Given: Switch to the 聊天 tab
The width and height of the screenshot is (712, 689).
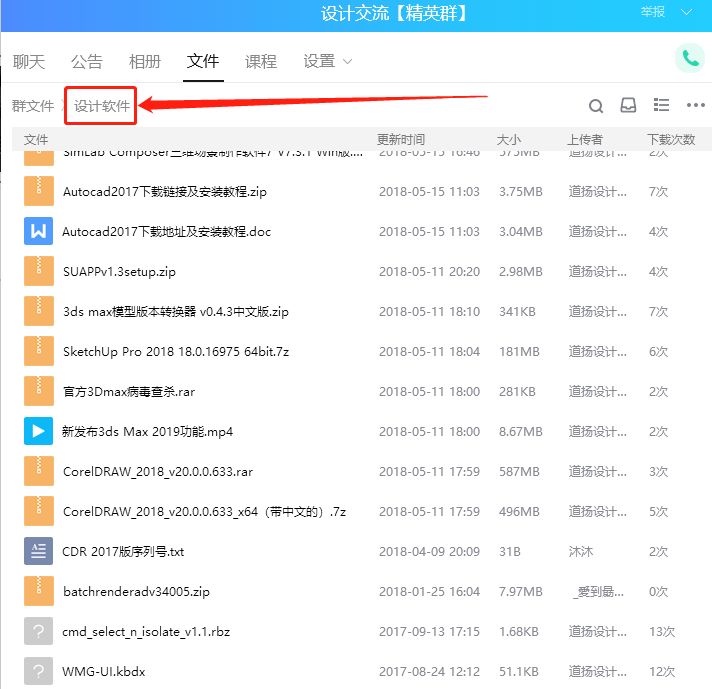Looking at the screenshot, I should pos(29,61).
